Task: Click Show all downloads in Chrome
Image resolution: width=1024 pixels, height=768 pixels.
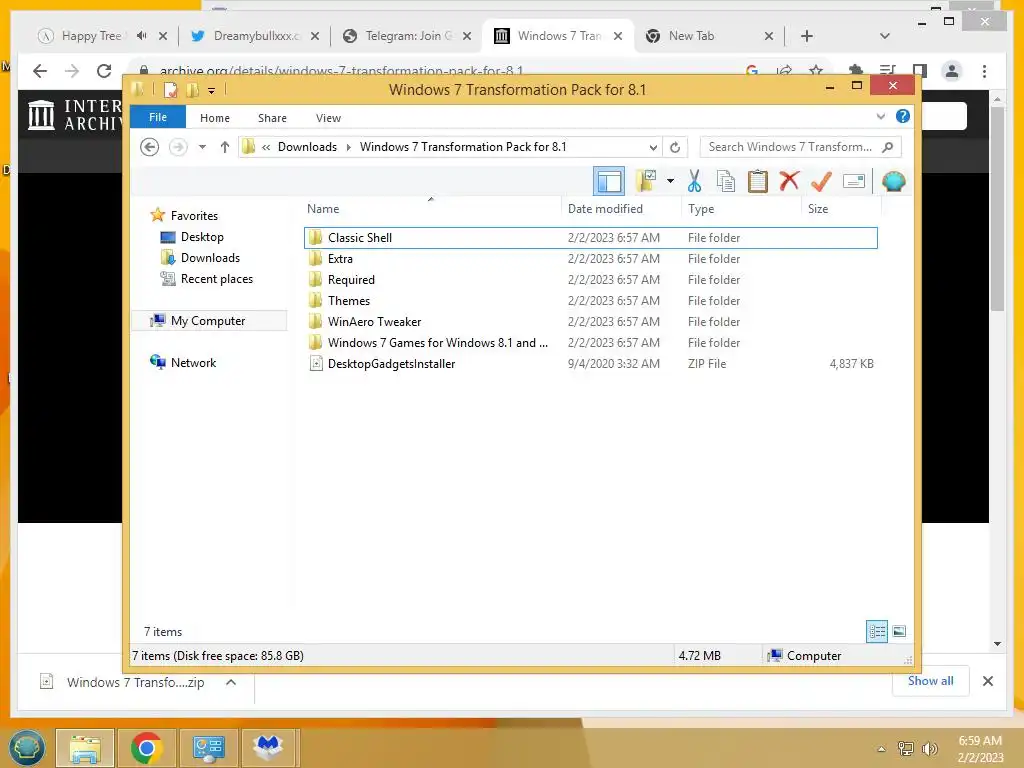Action: (x=931, y=680)
